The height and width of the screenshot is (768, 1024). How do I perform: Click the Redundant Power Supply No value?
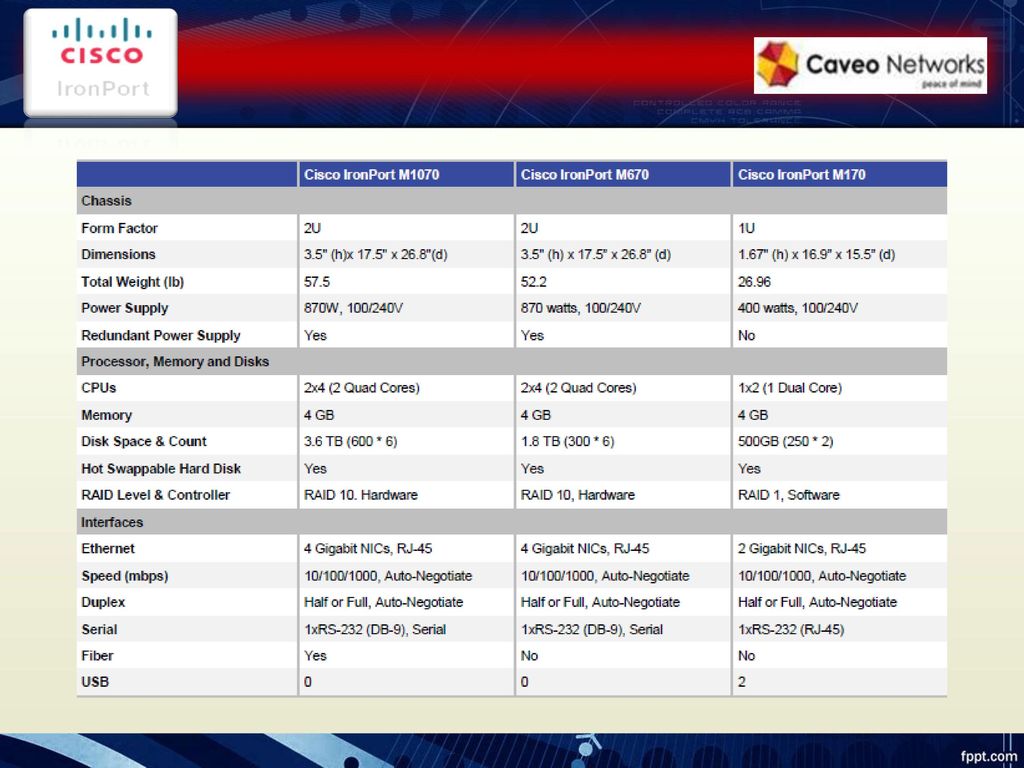click(746, 336)
